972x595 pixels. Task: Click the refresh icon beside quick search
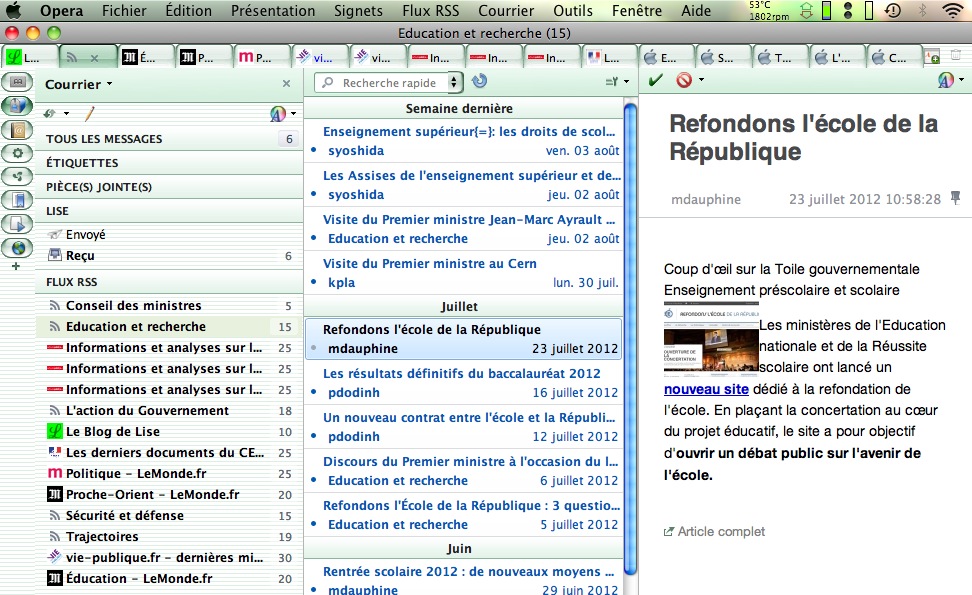(x=479, y=82)
